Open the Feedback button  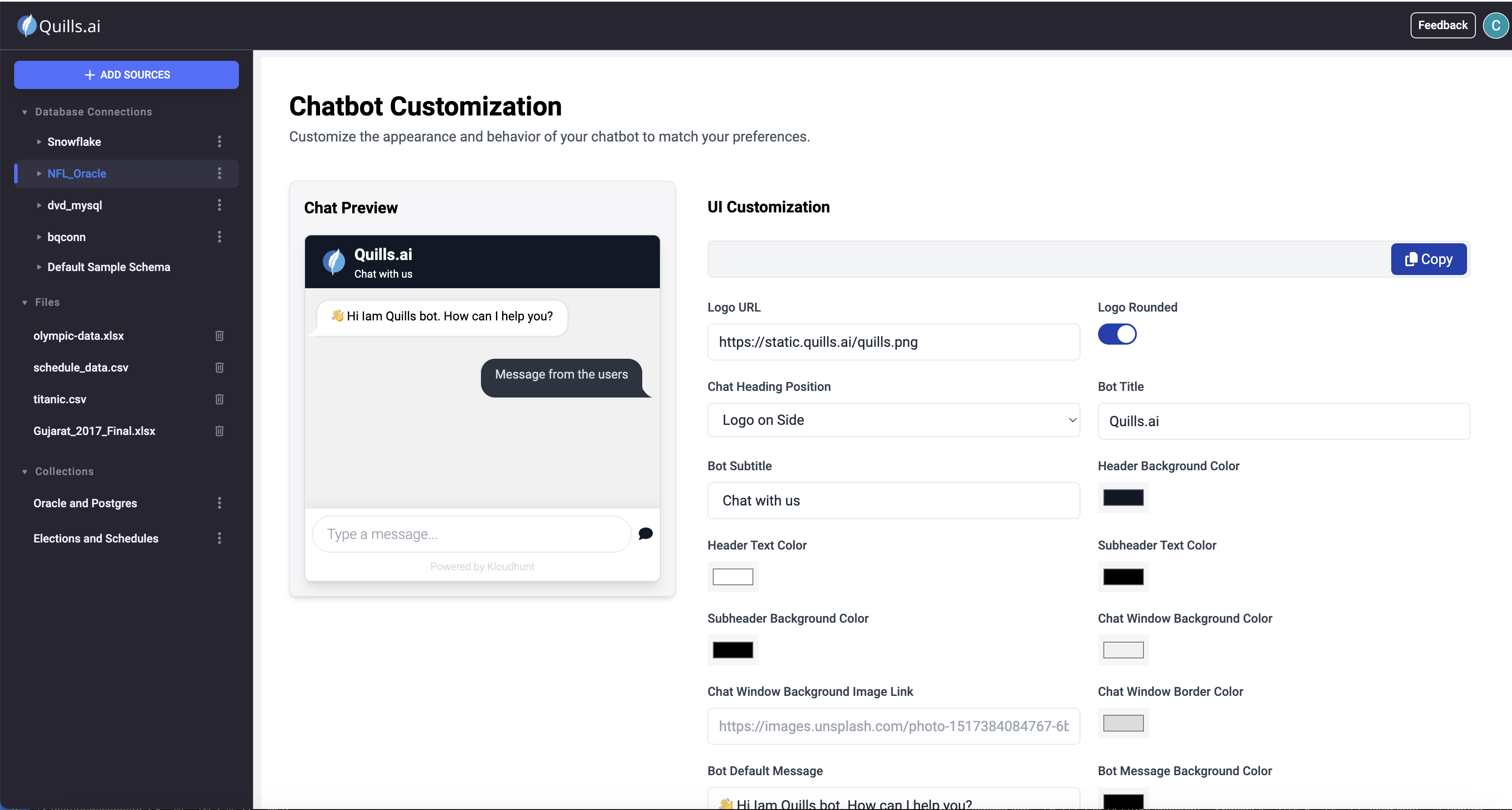click(1442, 25)
